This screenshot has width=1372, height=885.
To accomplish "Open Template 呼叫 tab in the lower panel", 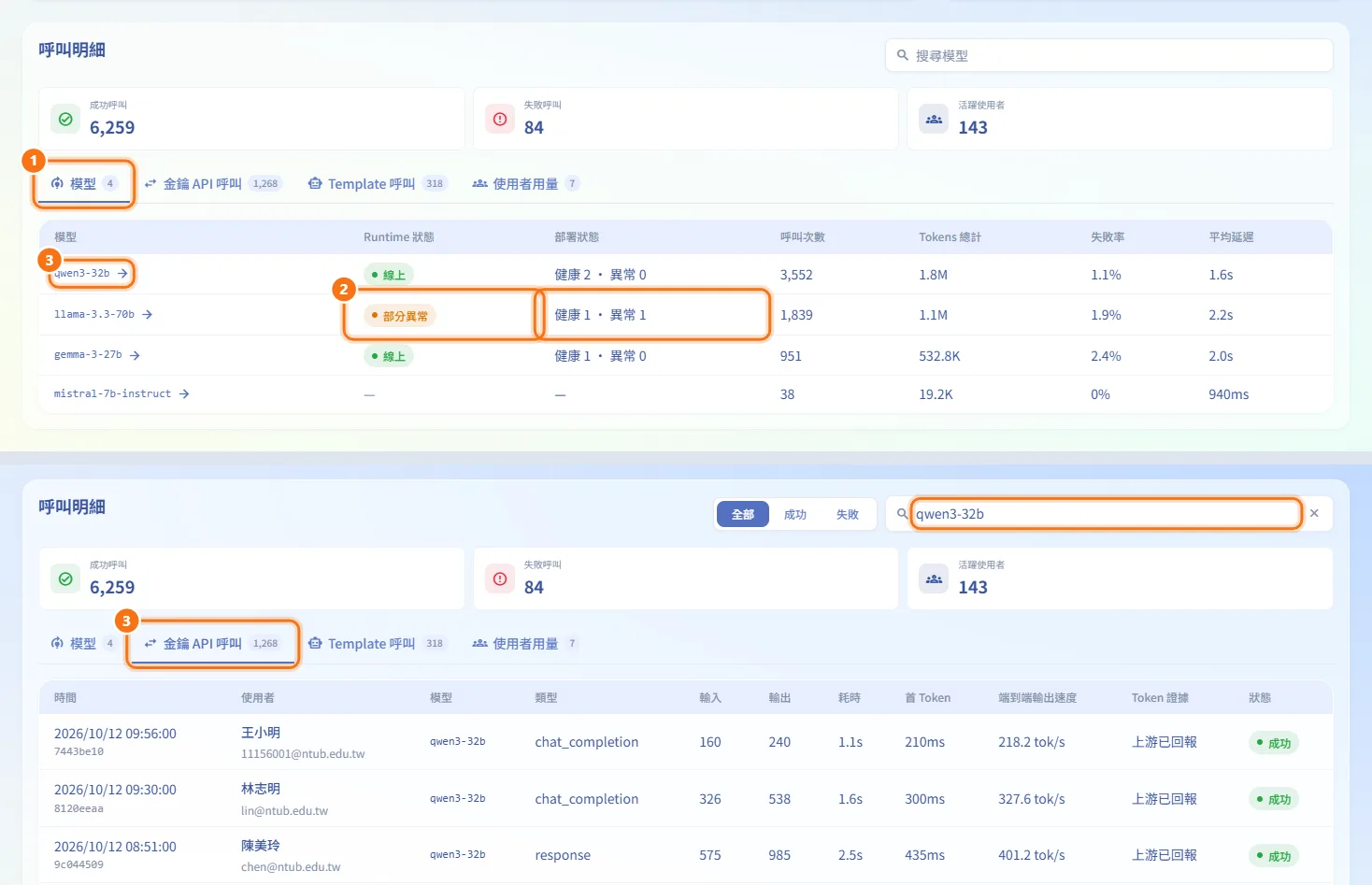I will [378, 644].
